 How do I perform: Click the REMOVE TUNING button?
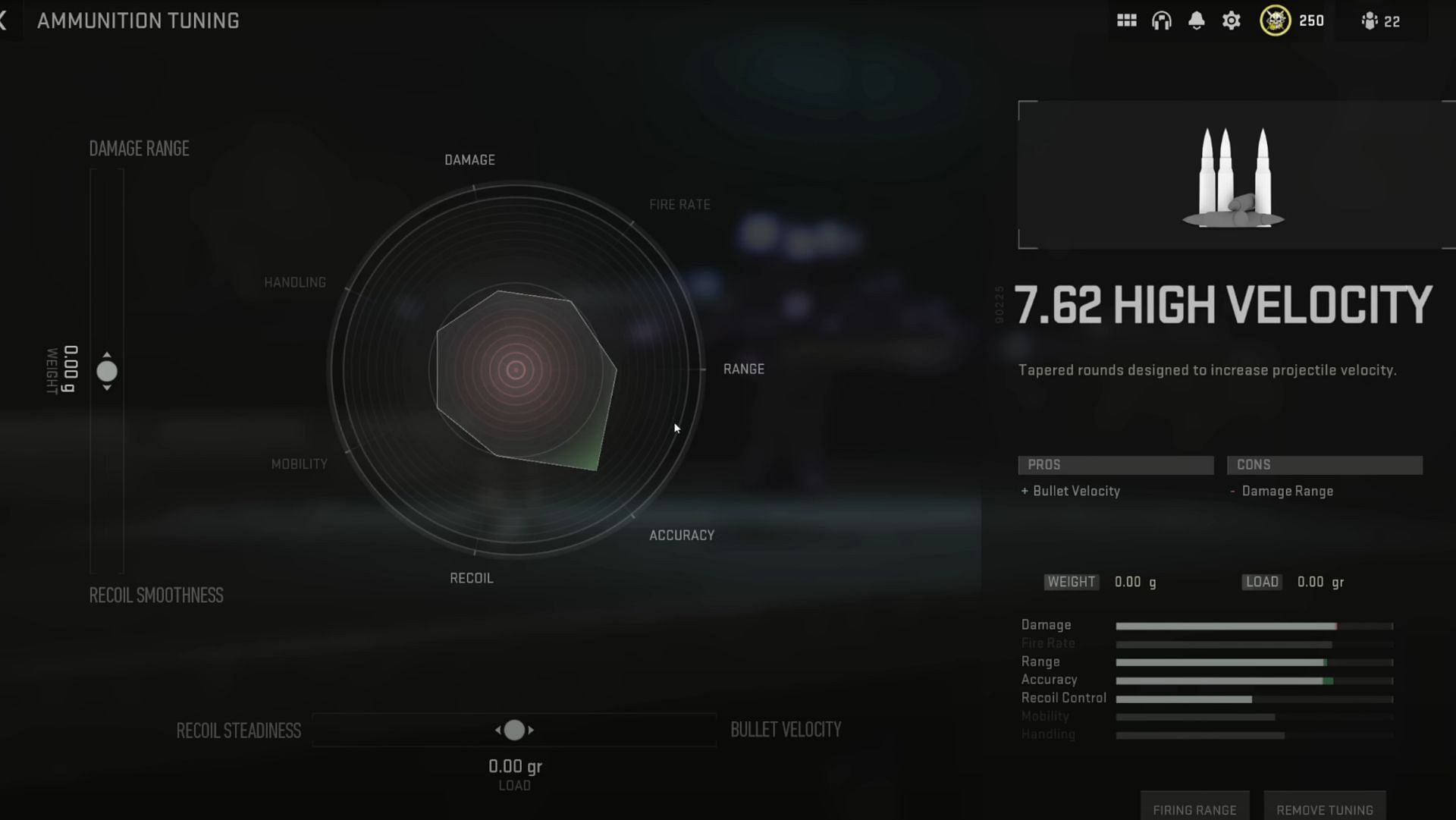(1325, 810)
